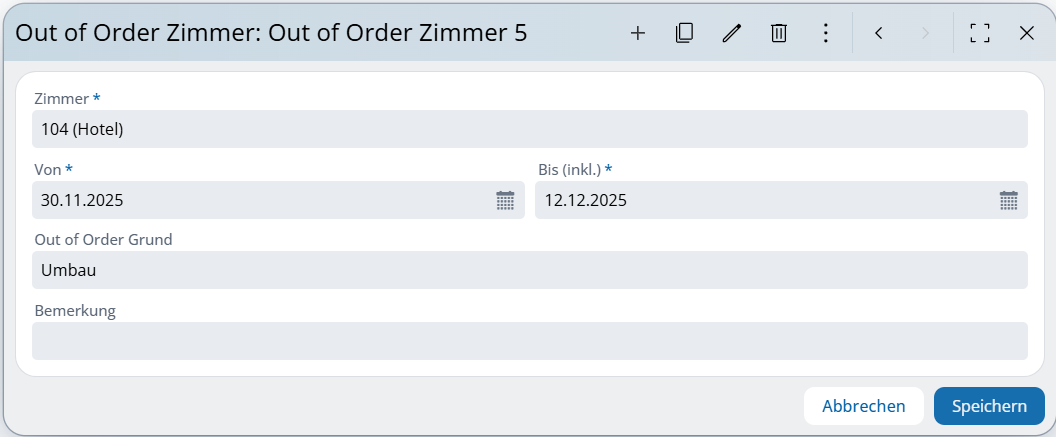The height and width of the screenshot is (437, 1056).
Task: Save changes with Speichern
Action: tap(988, 406)
